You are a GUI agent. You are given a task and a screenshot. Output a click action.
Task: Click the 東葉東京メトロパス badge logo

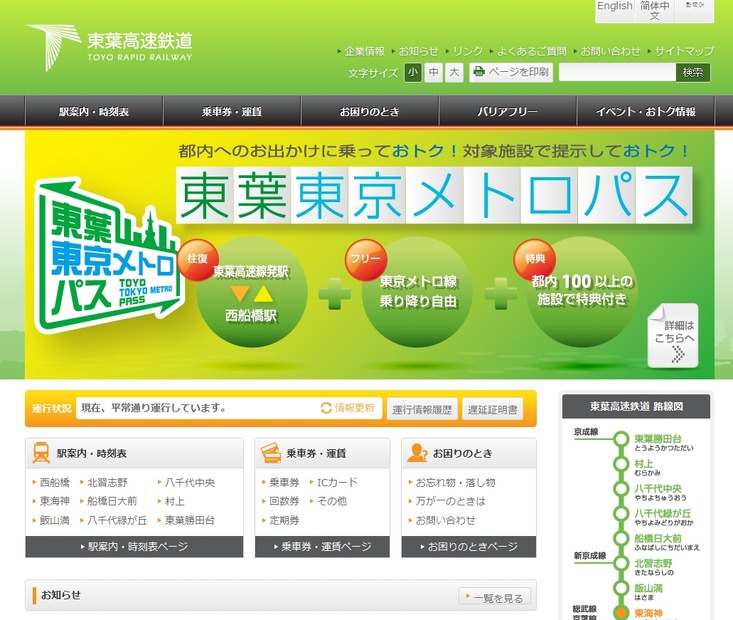click(x=108, y=257)
